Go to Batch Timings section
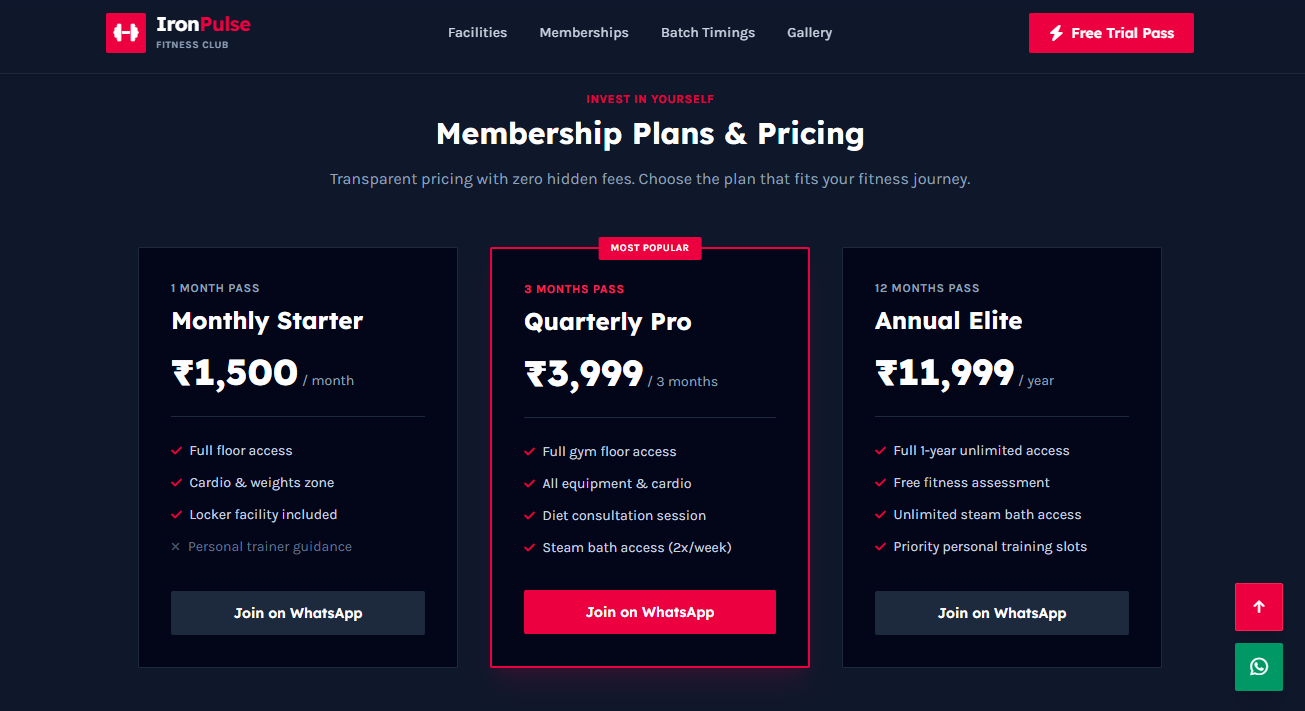Screen dimensions: 1305x711 point(708,33)
